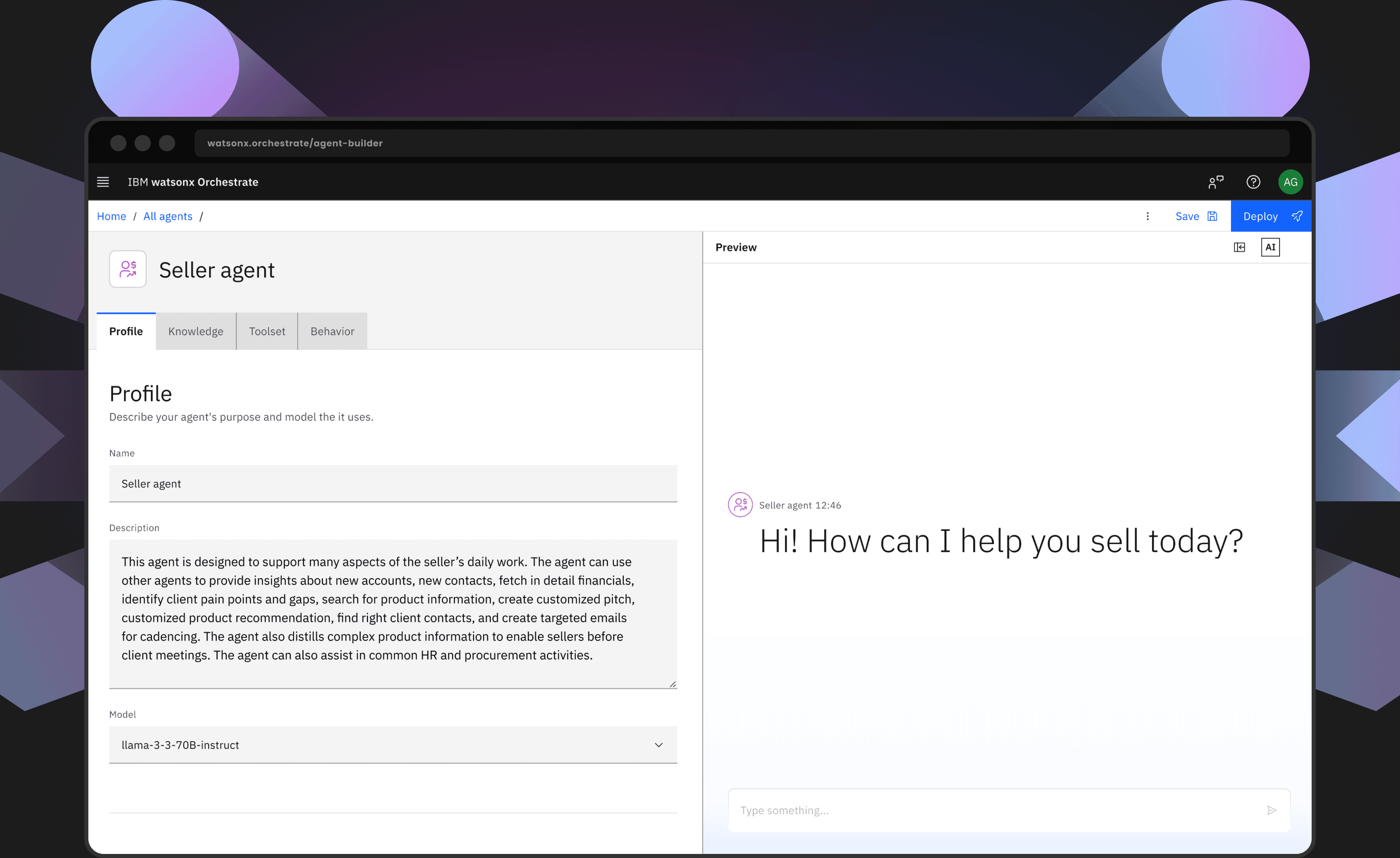Click the agent chat switcher icon
Screen dimensions: 1400x858
1215,182
